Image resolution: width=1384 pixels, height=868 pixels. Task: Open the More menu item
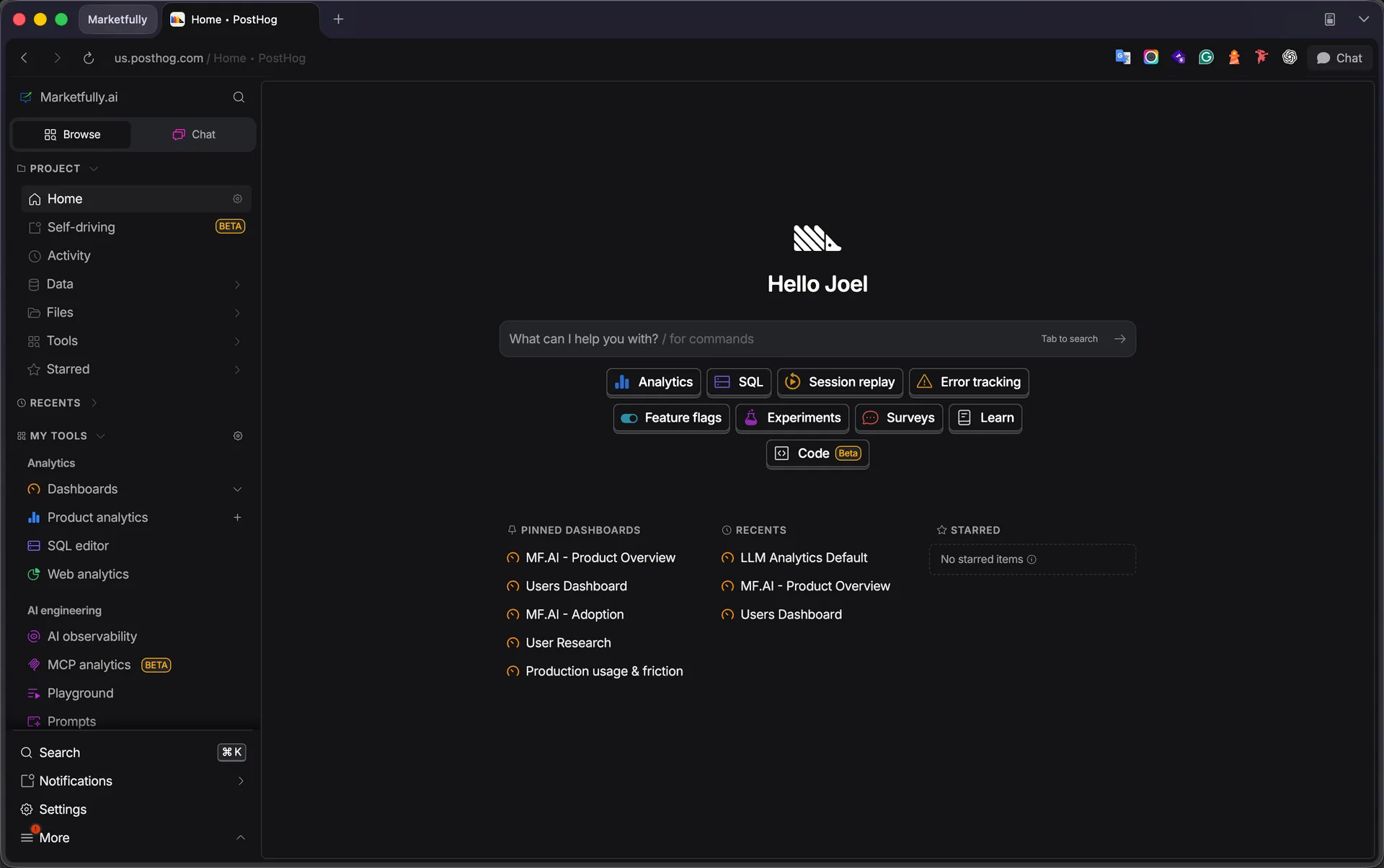tap(133, 838)
